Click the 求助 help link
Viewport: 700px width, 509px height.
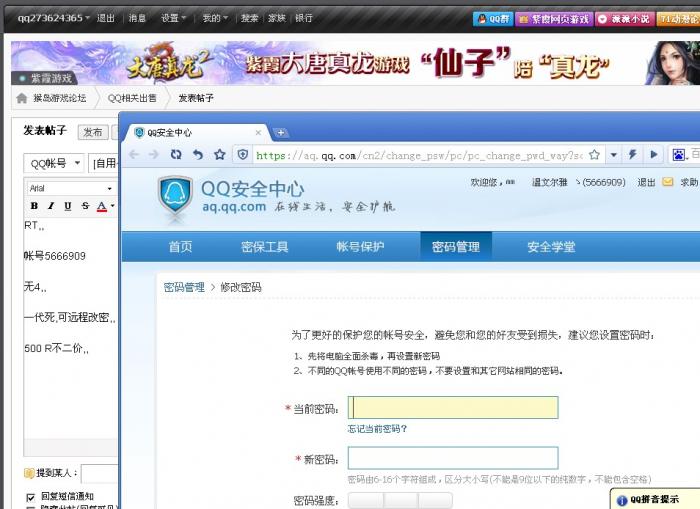(x=689, y=182)
